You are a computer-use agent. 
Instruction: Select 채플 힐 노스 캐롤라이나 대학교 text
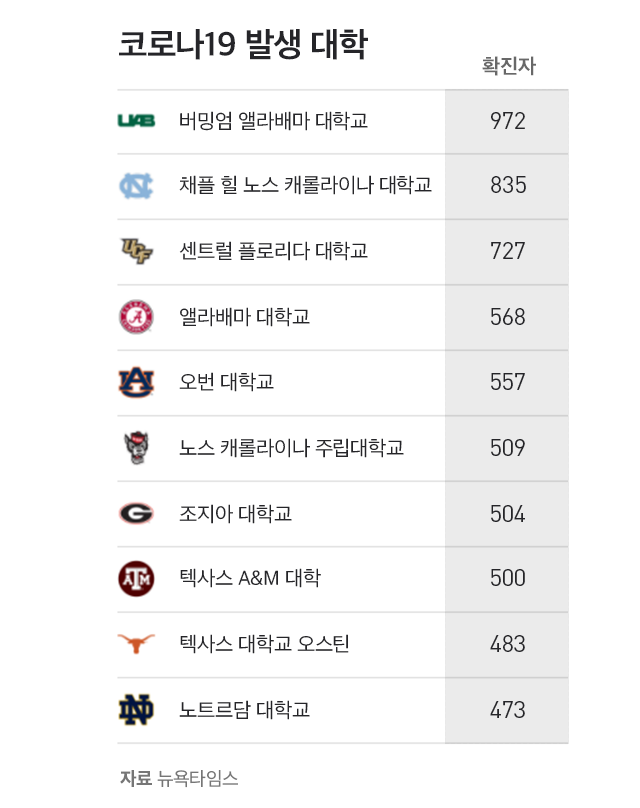[305, 186]
